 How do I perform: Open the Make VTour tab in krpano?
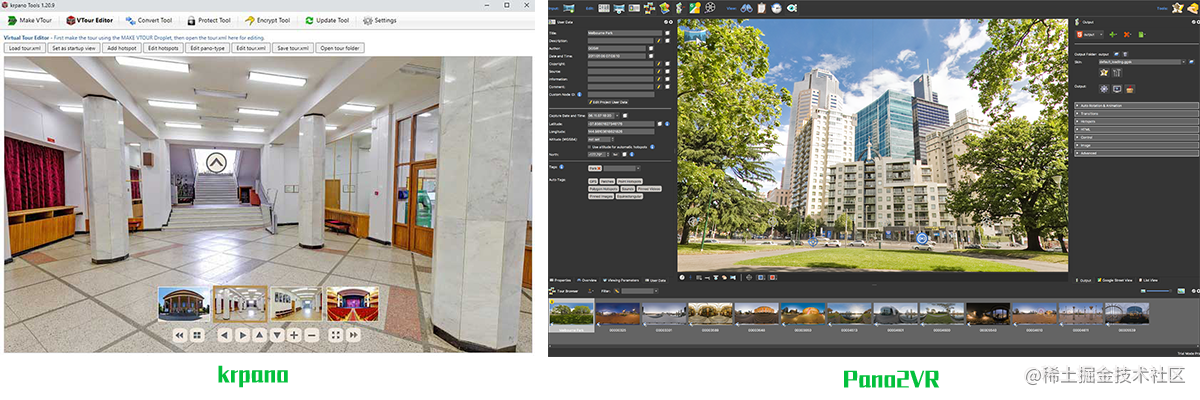coord(29,20)
